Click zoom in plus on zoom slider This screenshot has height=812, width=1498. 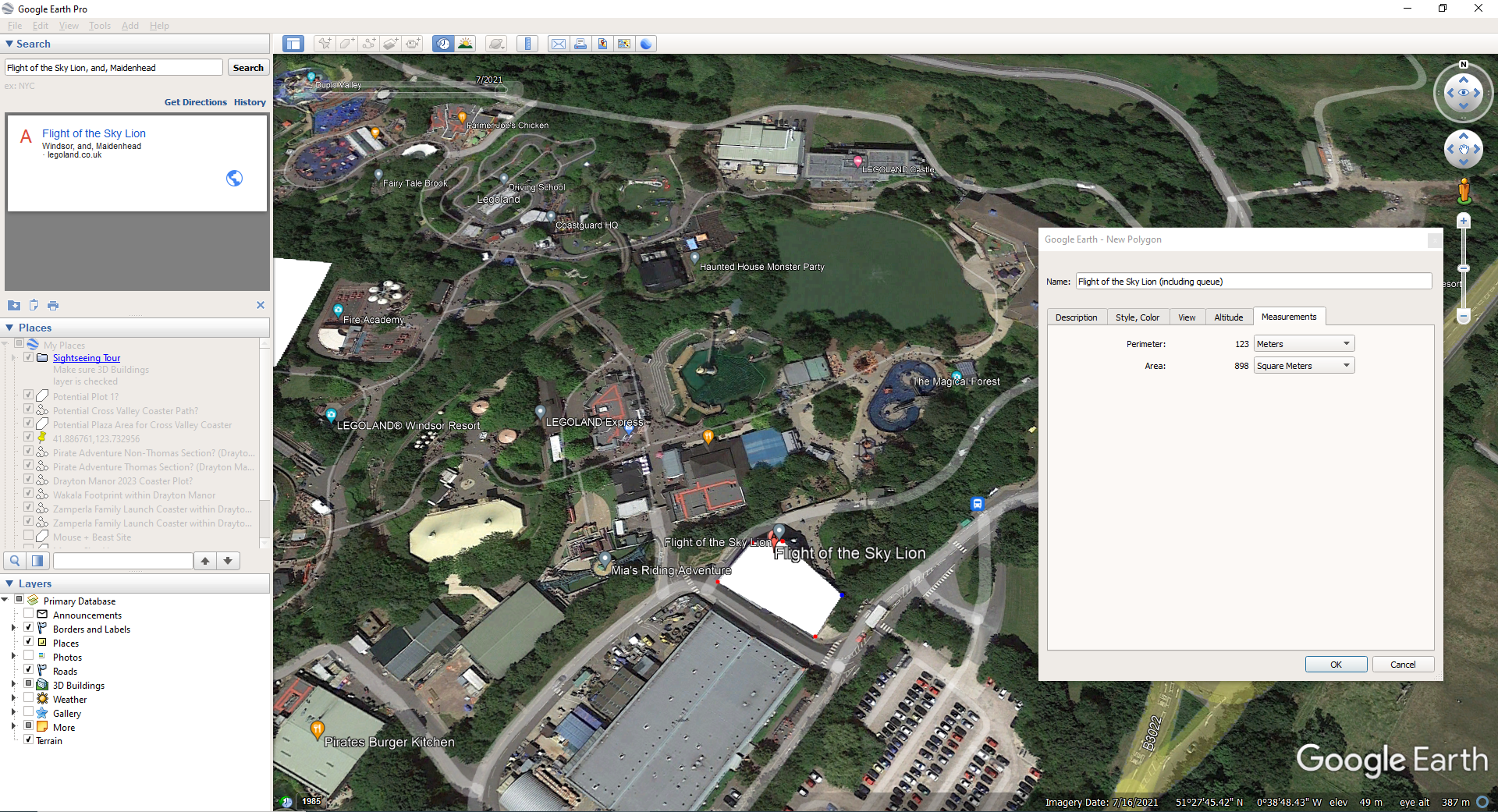[1464, 222]
